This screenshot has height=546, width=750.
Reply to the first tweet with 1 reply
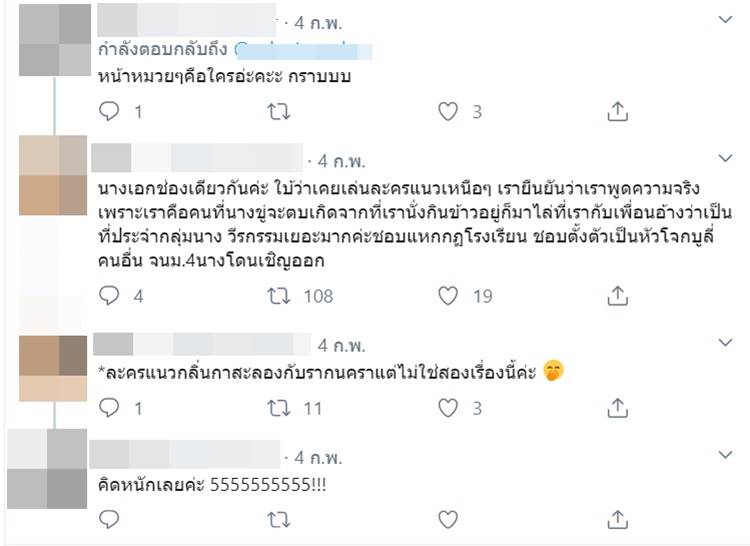click(x=110, y=111)
